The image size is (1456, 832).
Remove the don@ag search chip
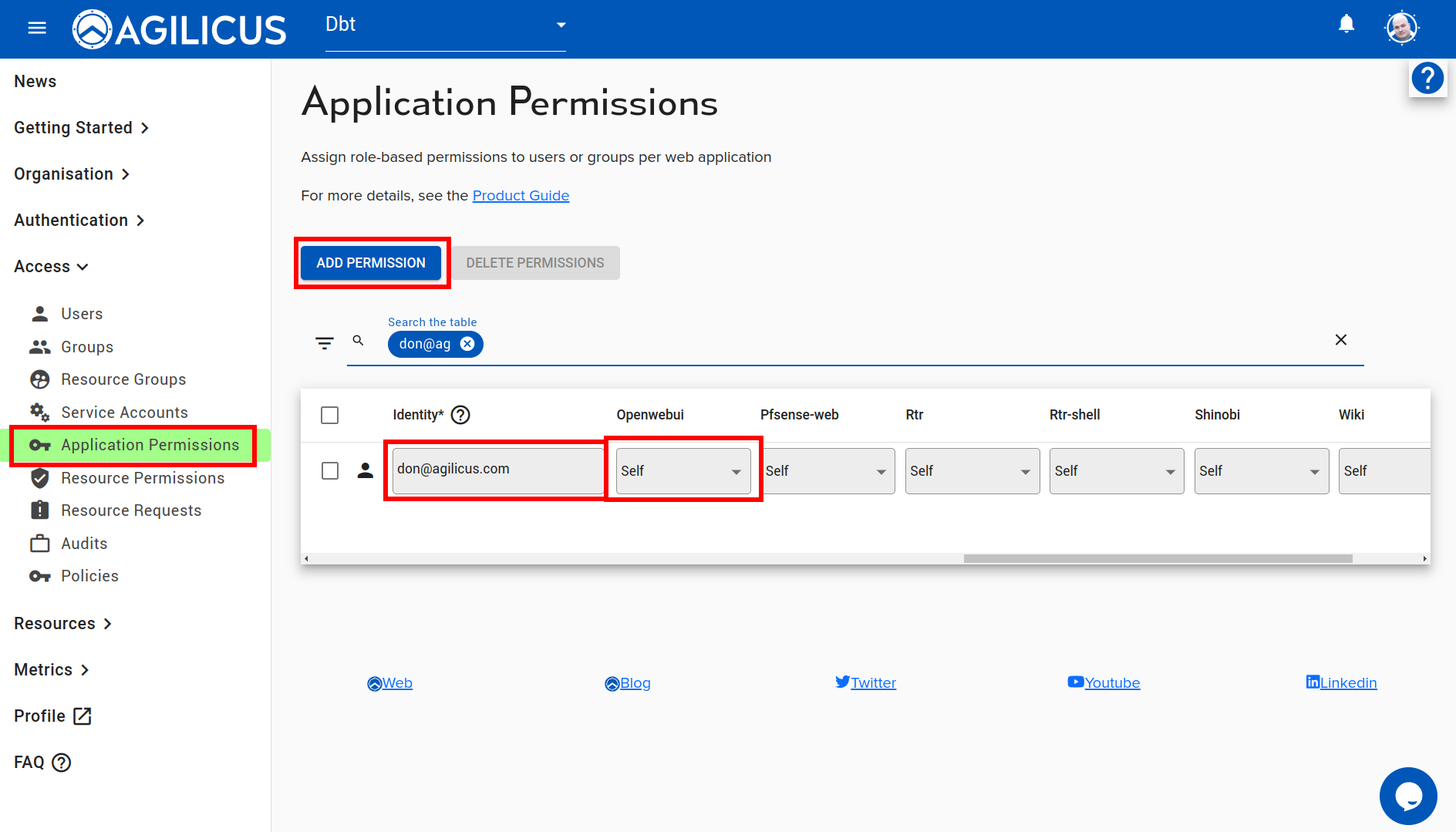[467, 344]
